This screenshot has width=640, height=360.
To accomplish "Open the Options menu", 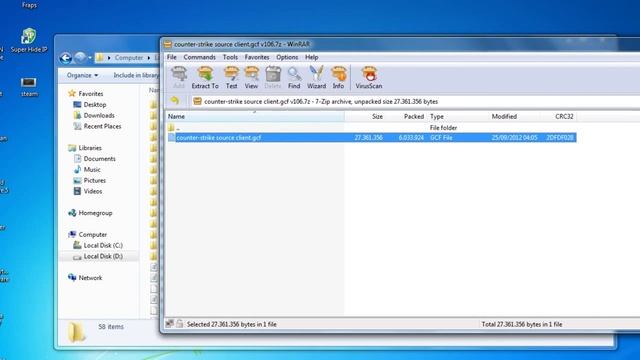I will point(287,57).
